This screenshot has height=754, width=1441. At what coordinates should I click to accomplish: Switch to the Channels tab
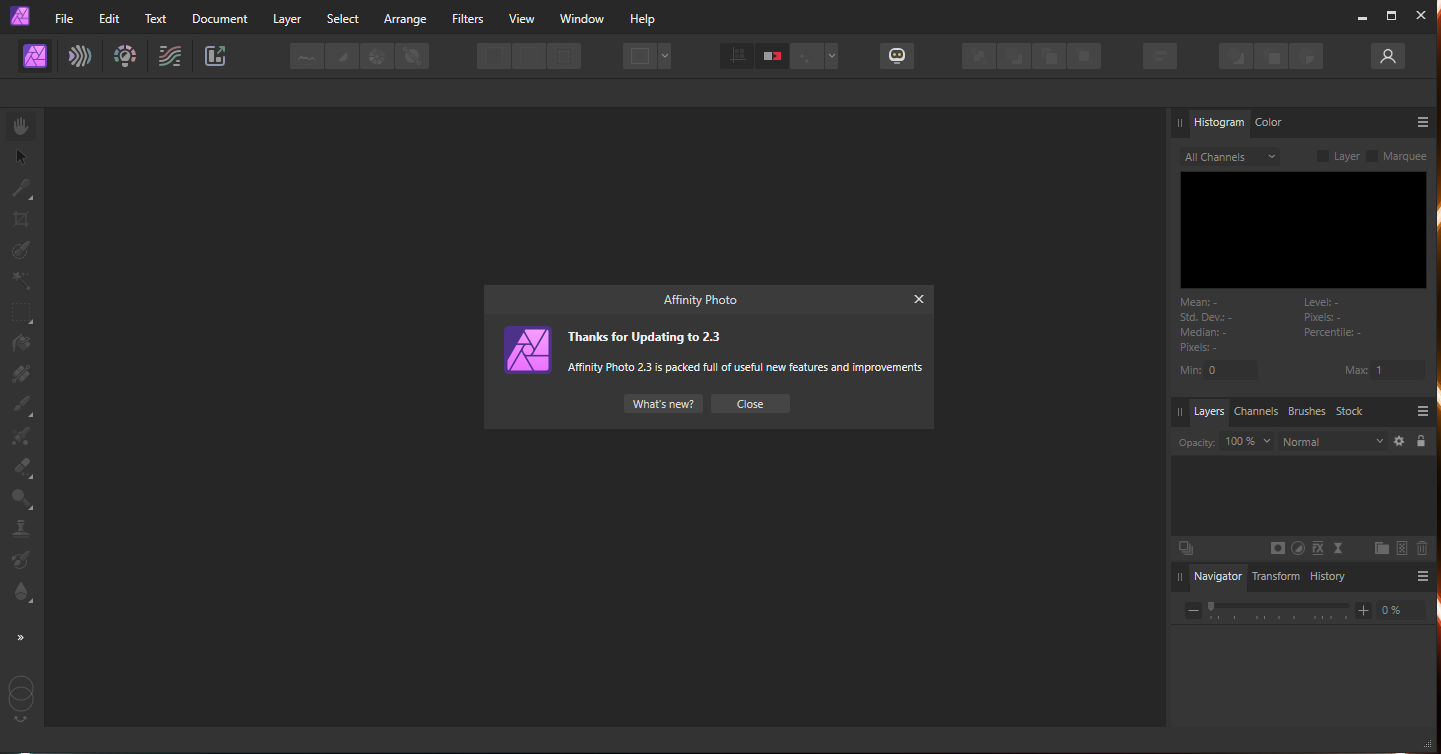(x=1256, y=411)
